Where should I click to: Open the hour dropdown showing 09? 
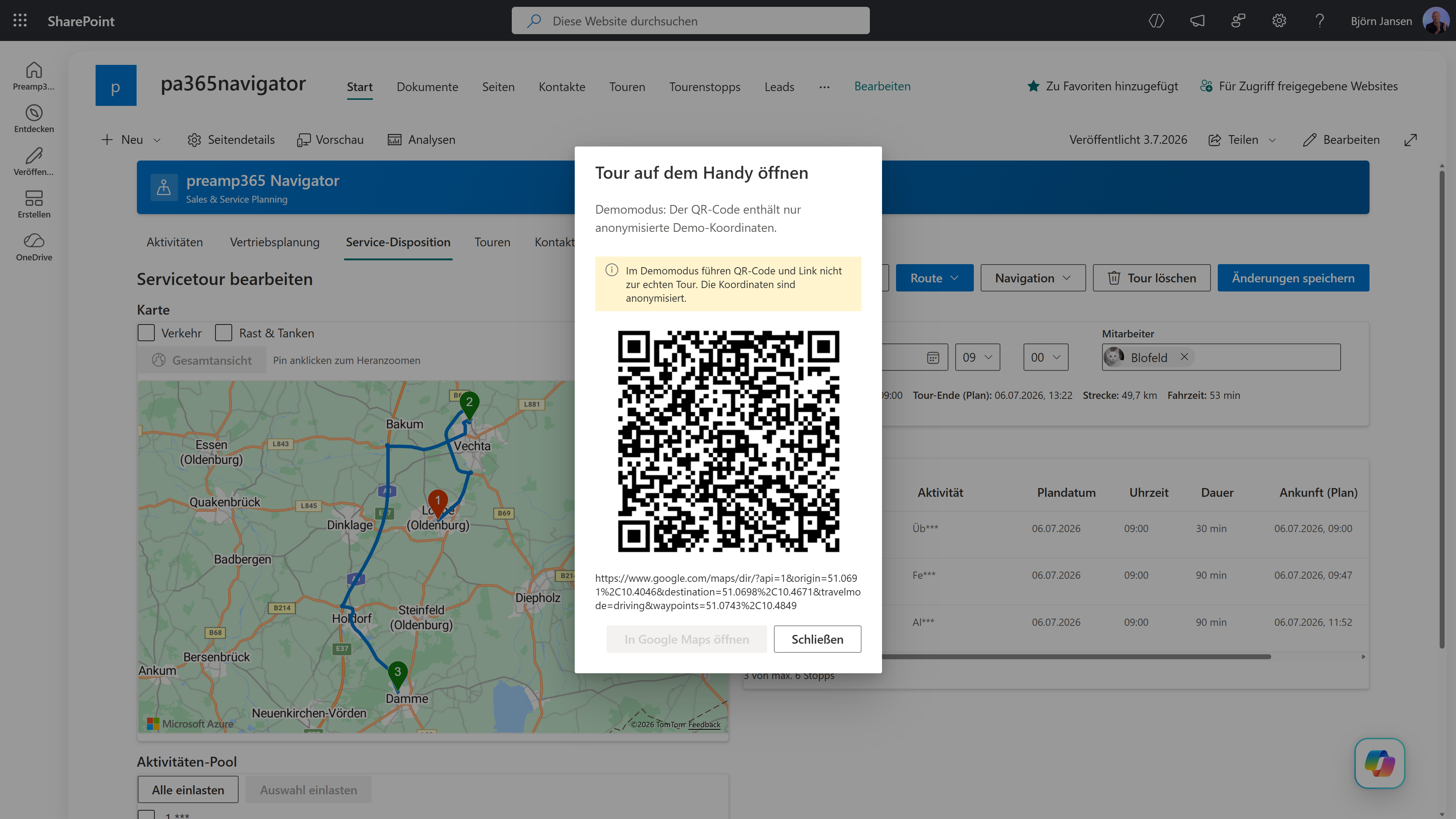click(x=977, y=357)
